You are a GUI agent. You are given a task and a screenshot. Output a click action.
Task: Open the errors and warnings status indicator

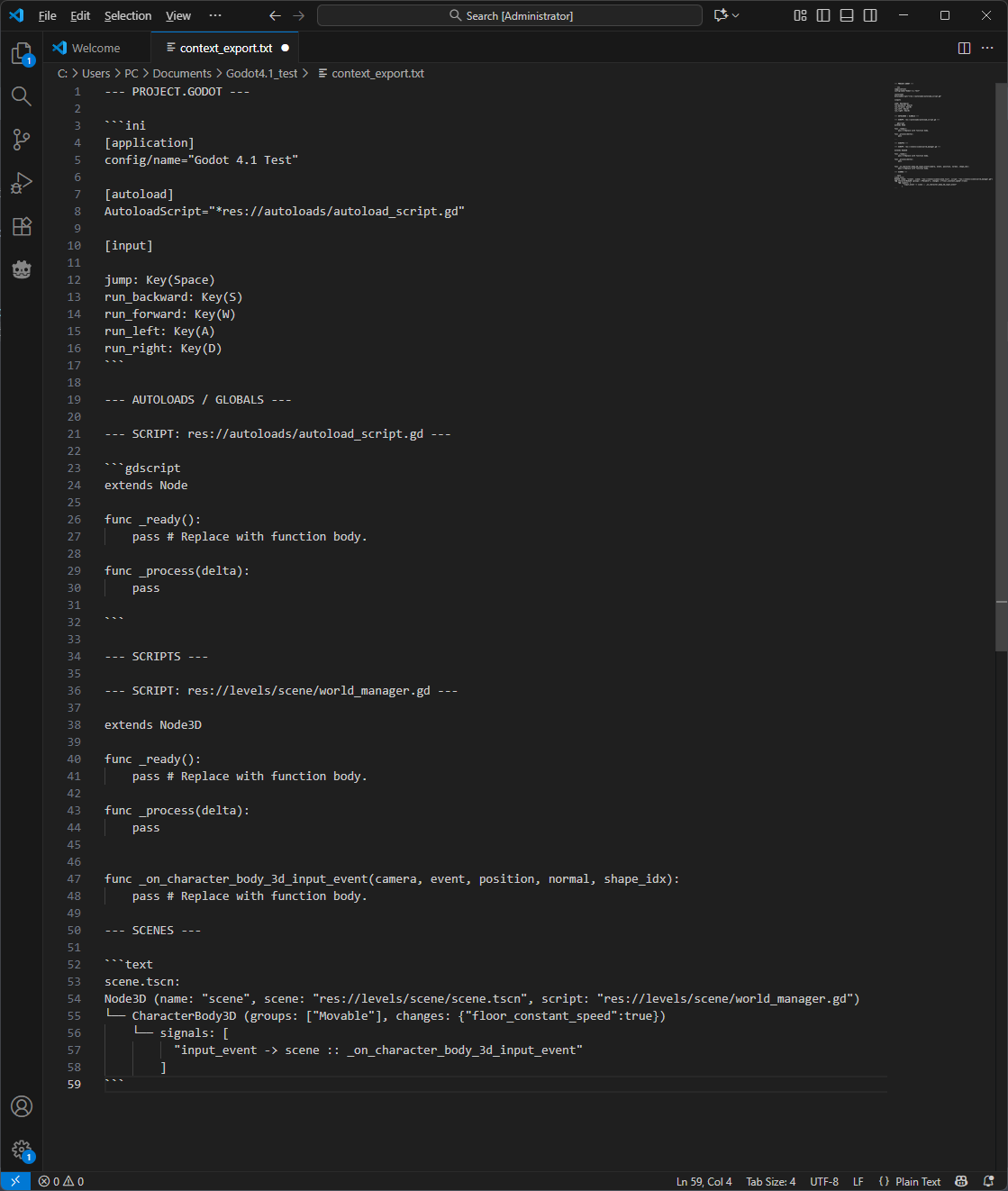(61, 1181)
